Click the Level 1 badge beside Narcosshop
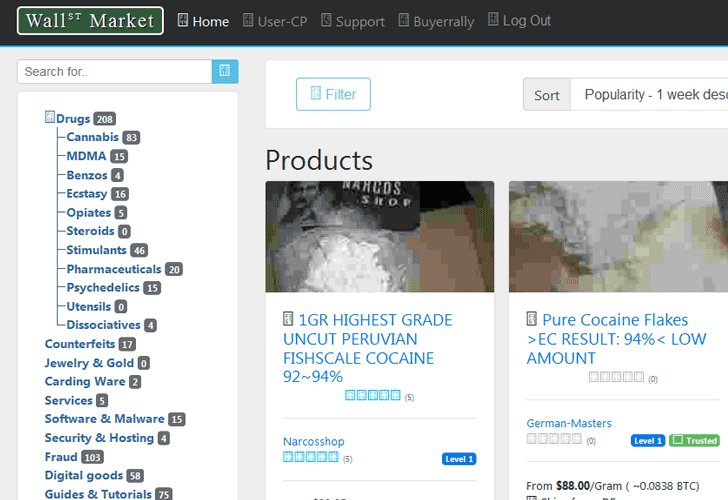The image size is (728, 500). 459,459
